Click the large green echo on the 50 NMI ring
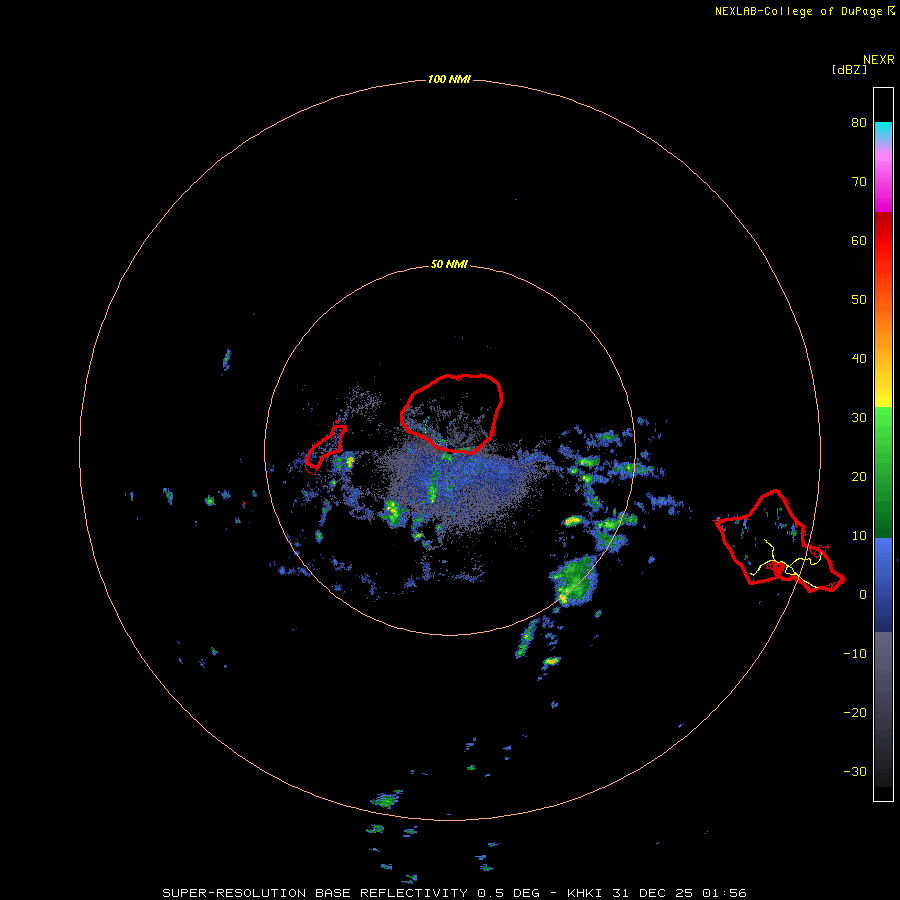 (x=574, y=580)
